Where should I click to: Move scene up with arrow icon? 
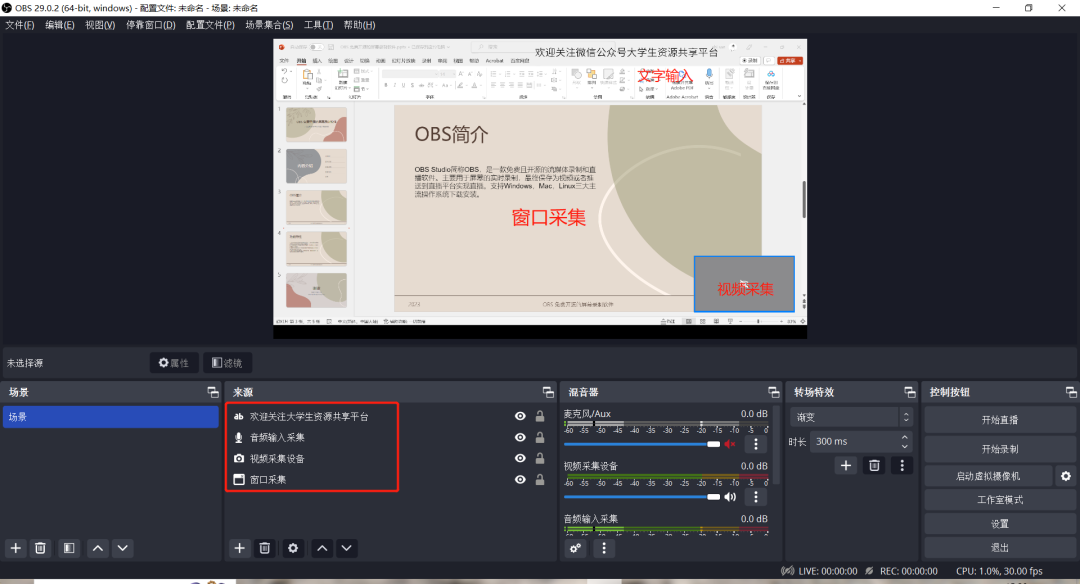click(x=98, y=548)
